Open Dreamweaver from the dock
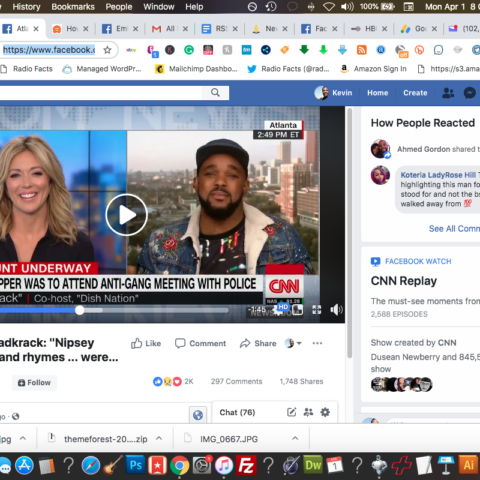Viewport: 480px width, 480px height. coord(313,465)
